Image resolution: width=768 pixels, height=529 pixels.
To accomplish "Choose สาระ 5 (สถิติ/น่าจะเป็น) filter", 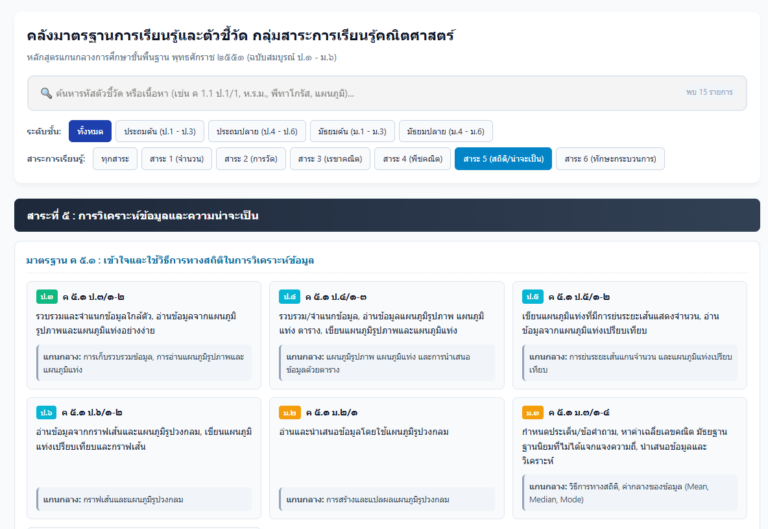I will click(504, 159).
